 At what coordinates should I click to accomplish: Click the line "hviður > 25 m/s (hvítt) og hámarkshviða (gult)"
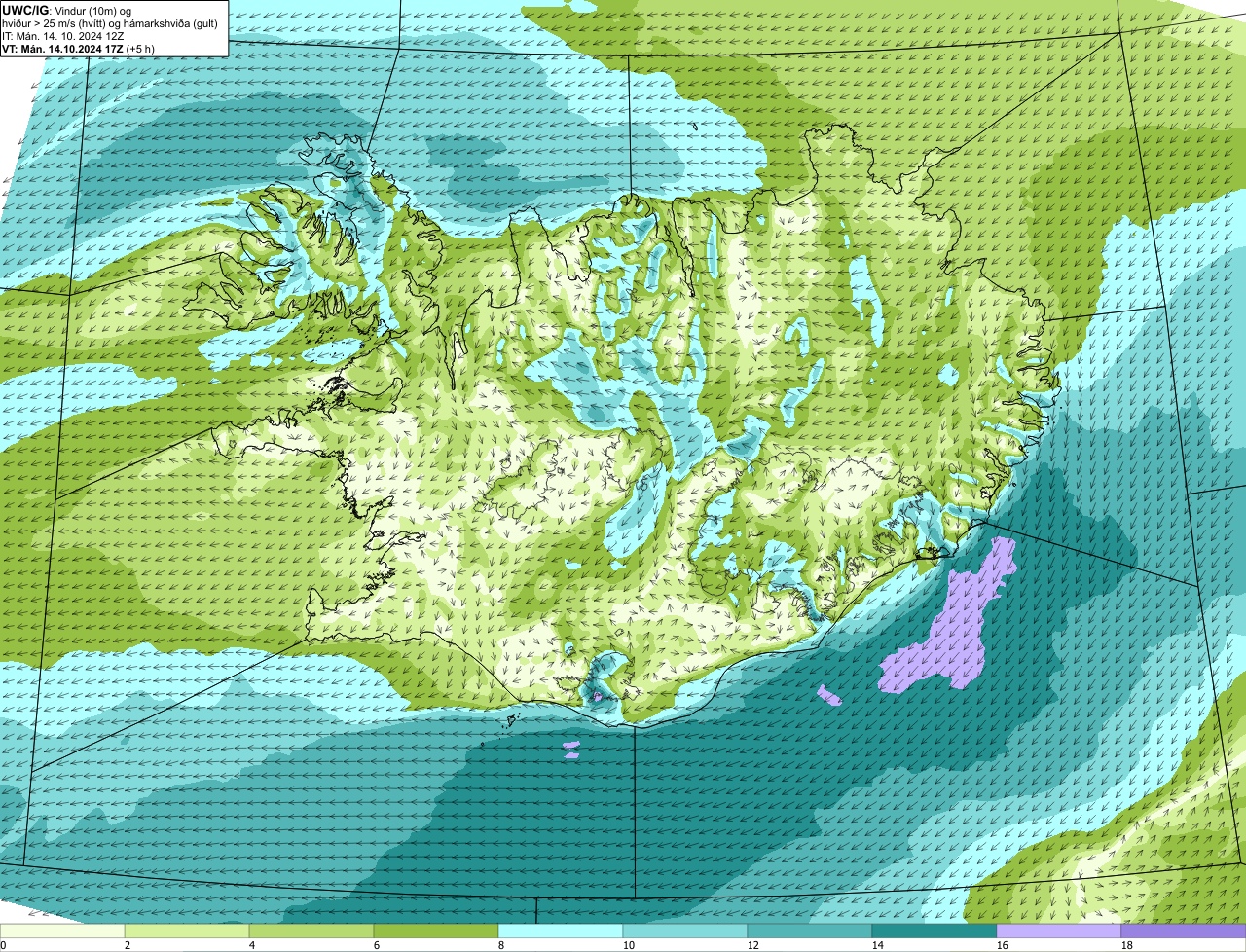click(110, 22)
